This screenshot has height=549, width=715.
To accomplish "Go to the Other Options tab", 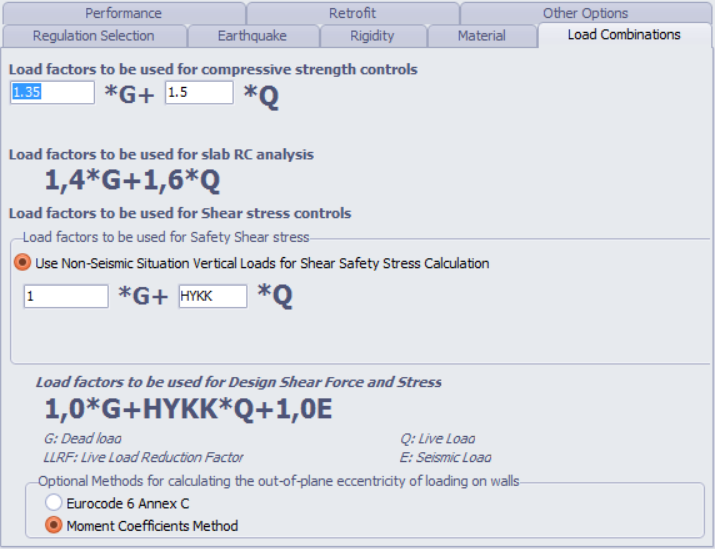I will (x=585, y=13).
